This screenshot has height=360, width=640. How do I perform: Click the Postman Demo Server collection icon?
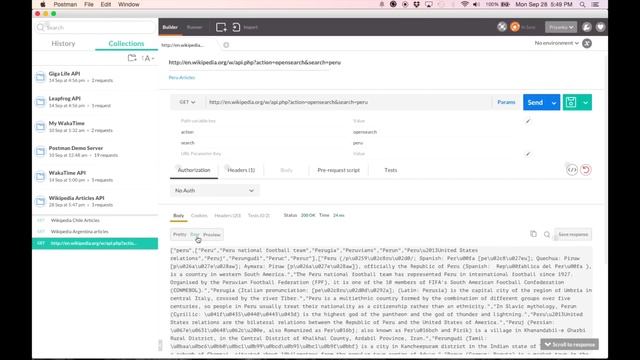[40, 151]
